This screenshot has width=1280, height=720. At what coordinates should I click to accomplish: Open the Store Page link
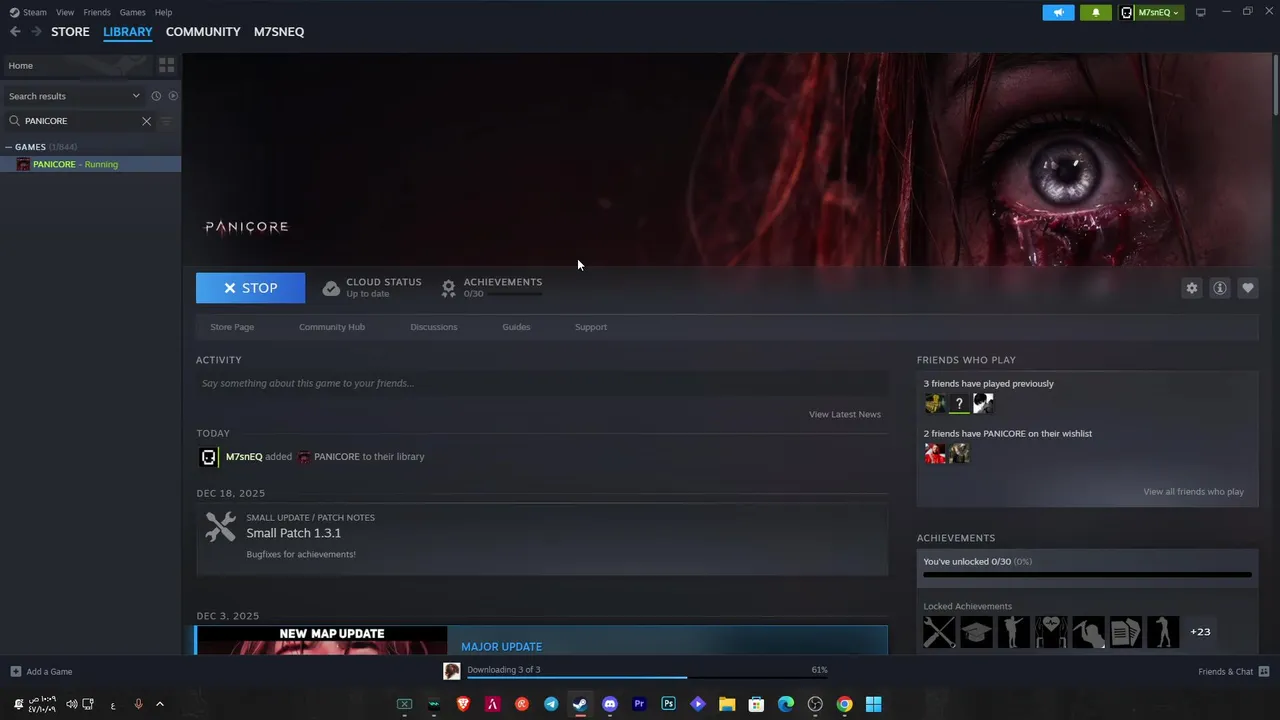[232, 327]
